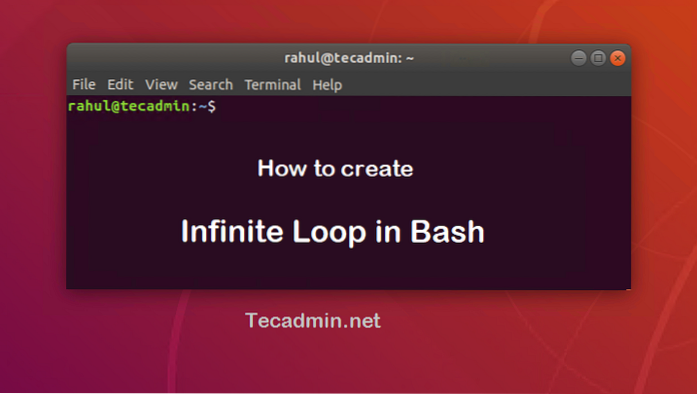Click the rahul@tecadmin:~$ command prompt

[142, 106]
